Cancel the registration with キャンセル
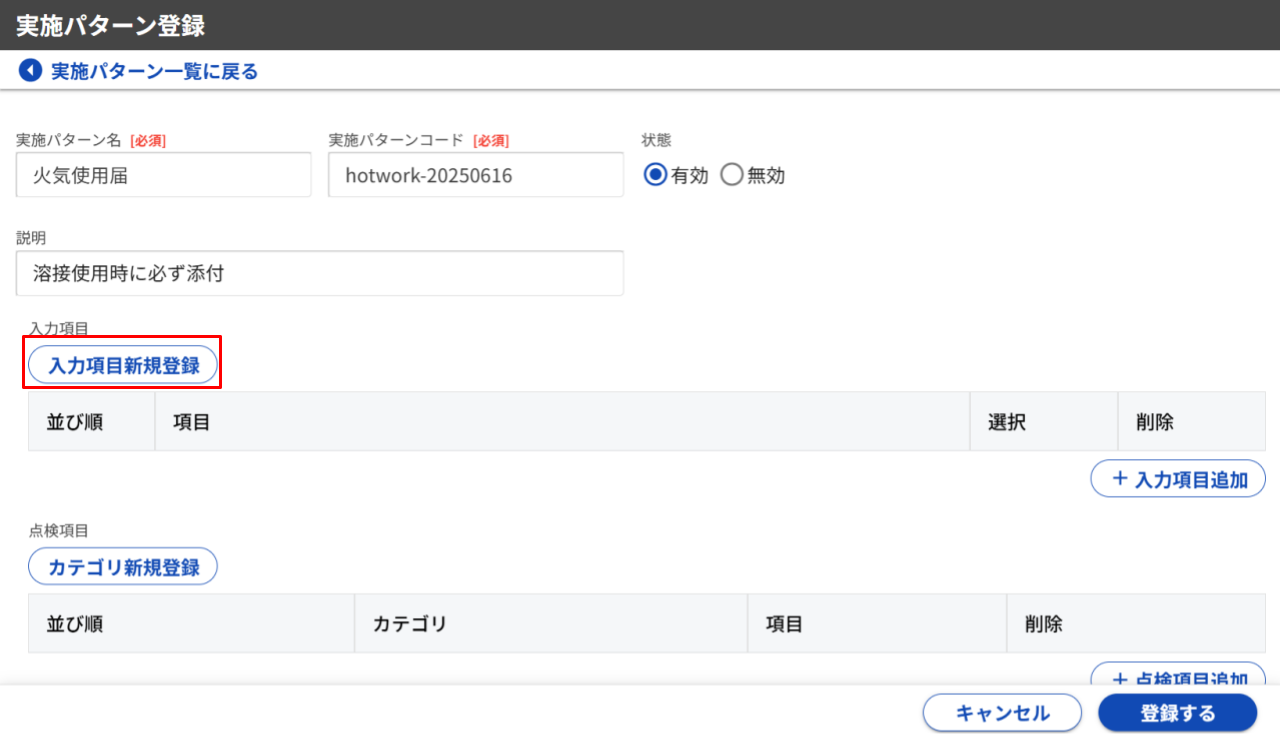Image resolution: width=1280 pixels, height=738 pixels. 1001,712
